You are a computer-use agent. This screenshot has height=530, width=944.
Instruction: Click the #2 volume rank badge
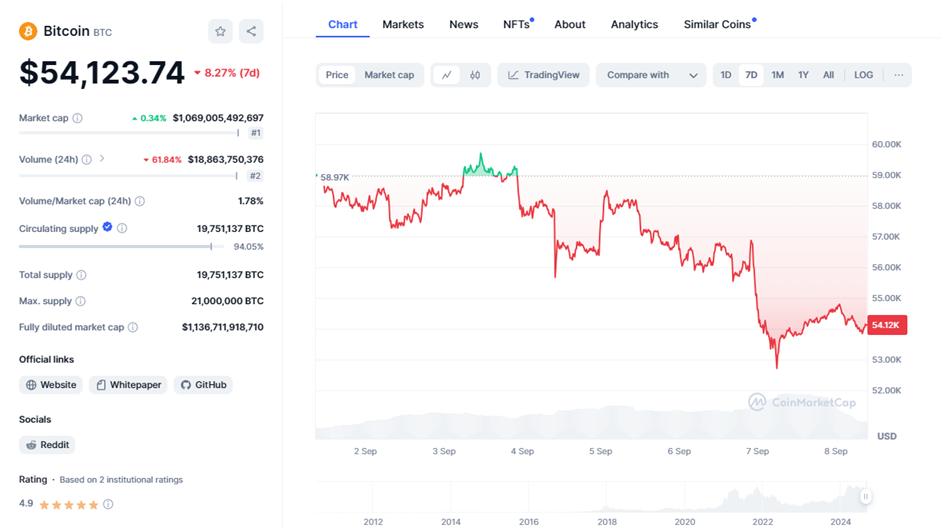click(255, 176)
